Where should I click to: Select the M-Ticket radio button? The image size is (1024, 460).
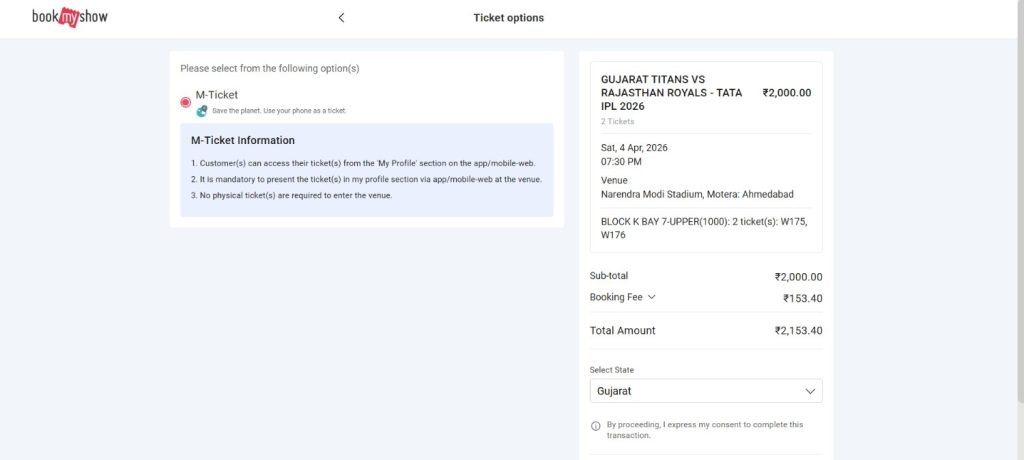185,102
